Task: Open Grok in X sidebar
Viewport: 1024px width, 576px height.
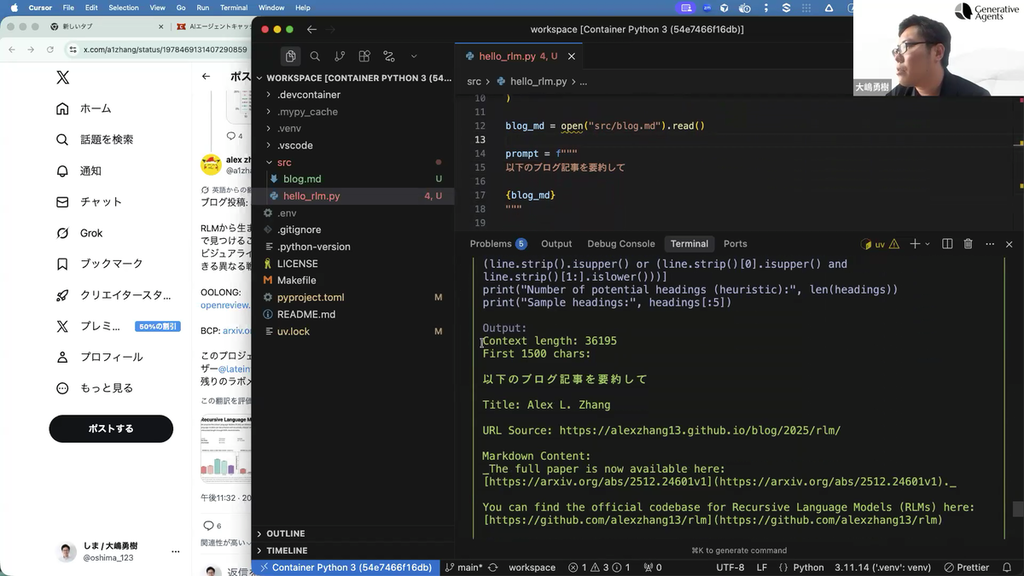Action: pyautogui.click(x=80, y=233)
